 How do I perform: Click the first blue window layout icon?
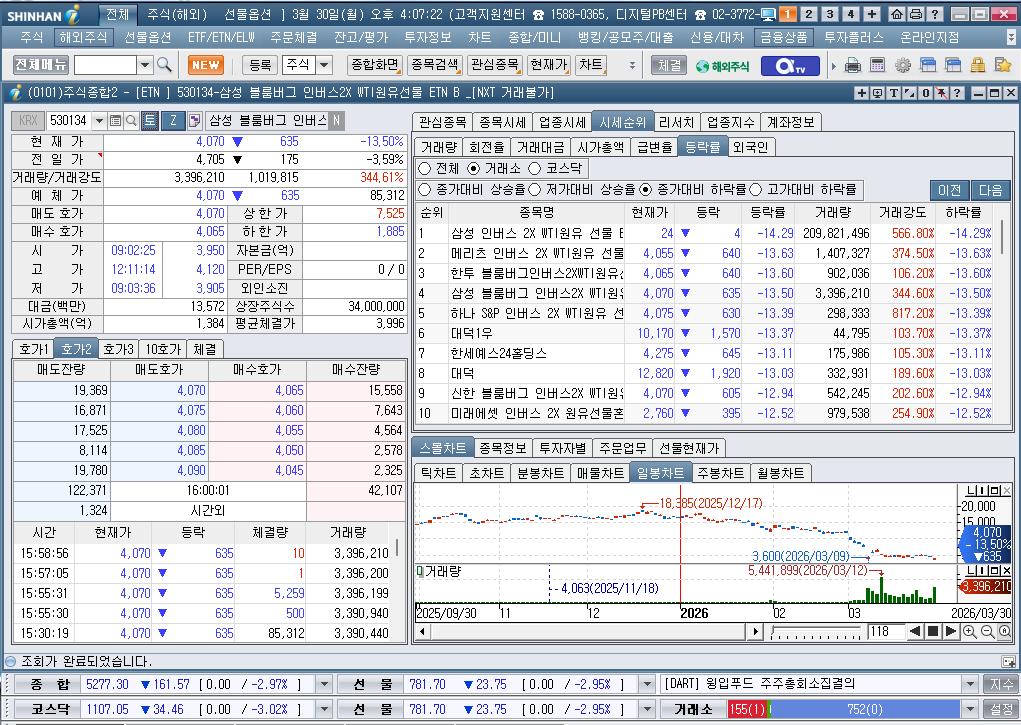[928, 65]
